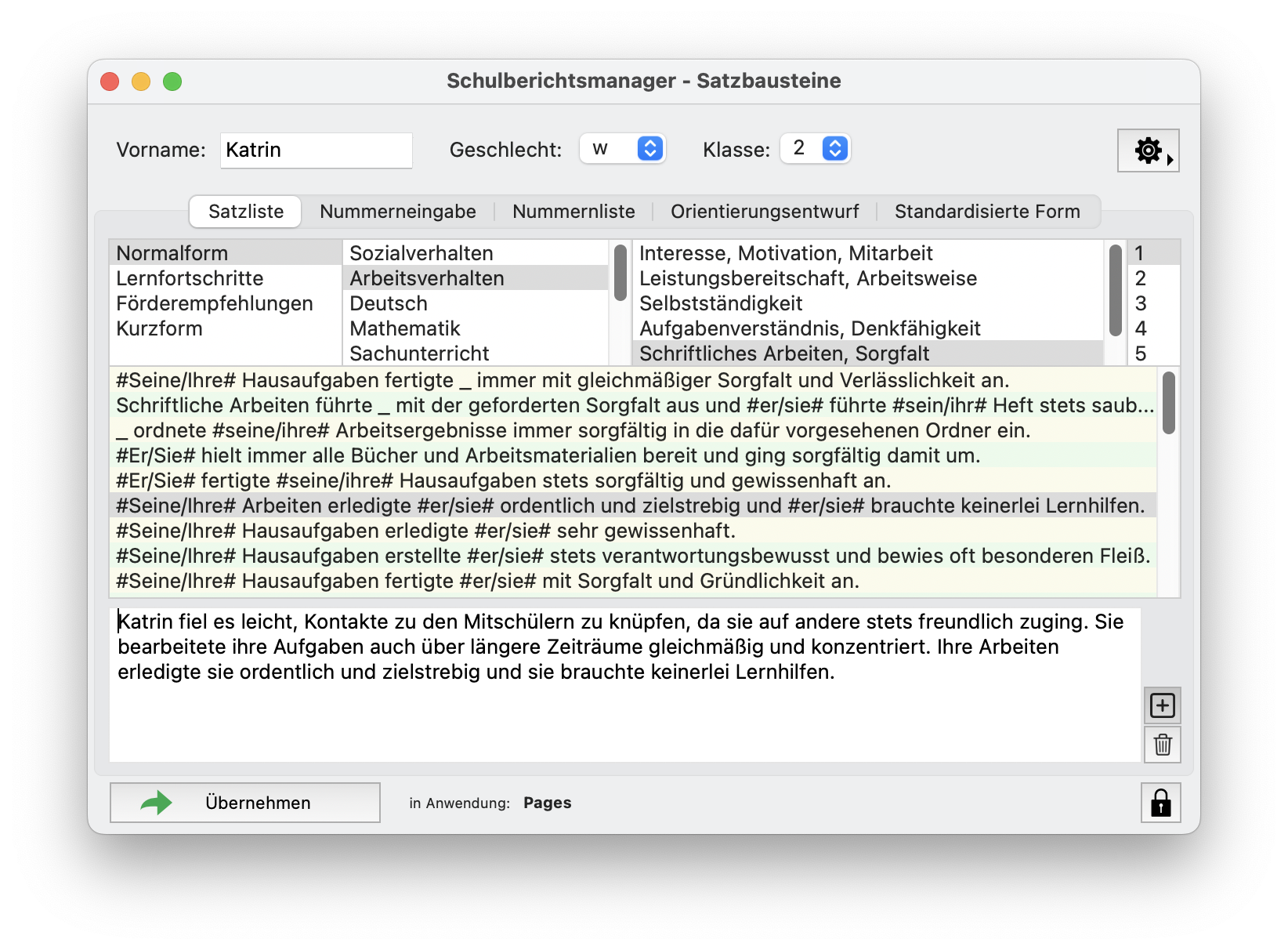1288x950 pixels.
Task: Change Geschlecht value using its stepper
Action: (649, 148)
